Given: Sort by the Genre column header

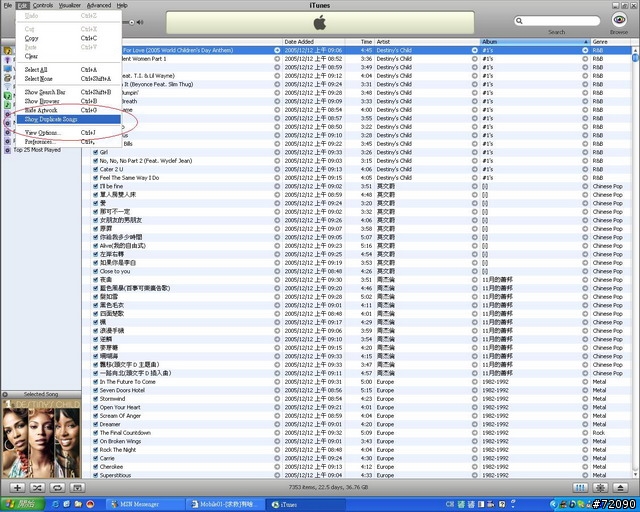Looking at the screenshot, I should [611, 42].
